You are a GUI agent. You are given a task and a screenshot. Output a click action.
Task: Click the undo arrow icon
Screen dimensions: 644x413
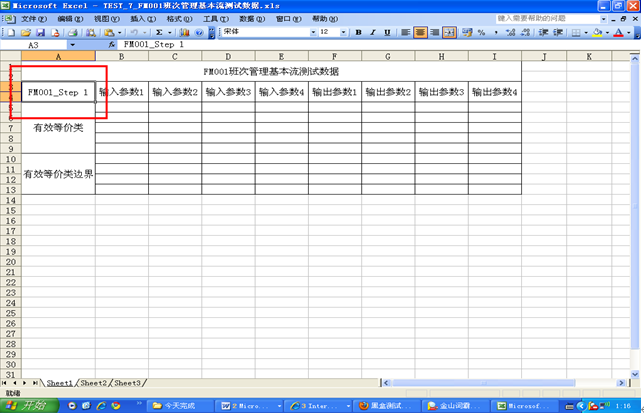click(134, 32)
